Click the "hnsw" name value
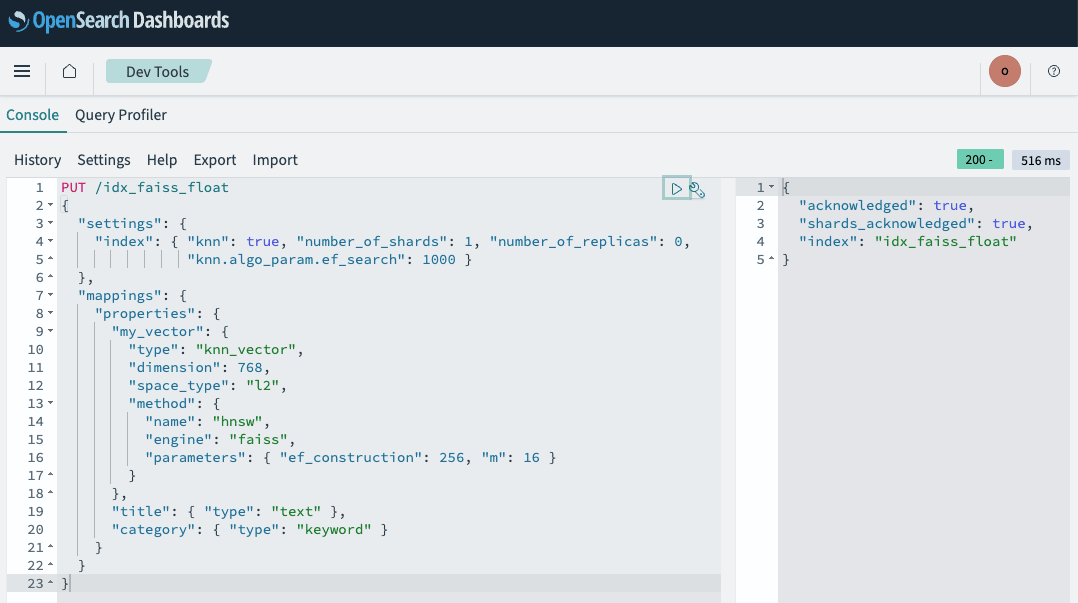1078x603 pixels. 238,421
